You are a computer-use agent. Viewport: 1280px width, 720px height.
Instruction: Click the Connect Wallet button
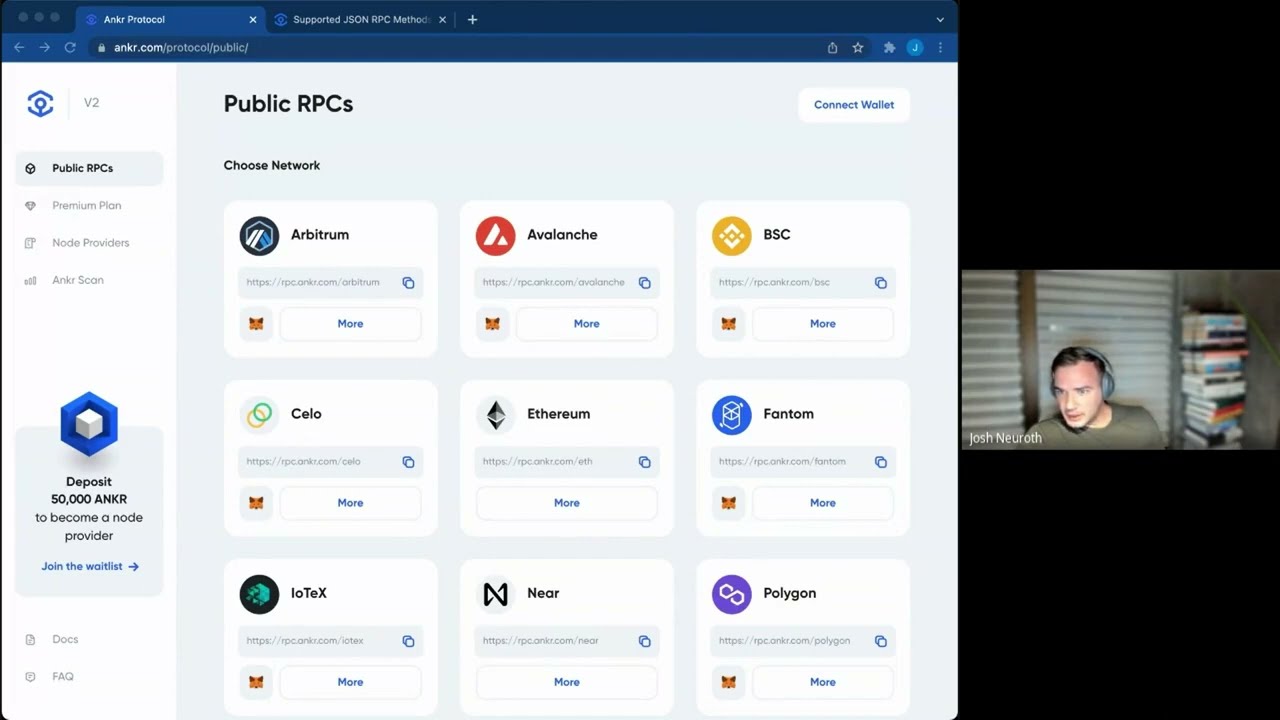point(854,105)
